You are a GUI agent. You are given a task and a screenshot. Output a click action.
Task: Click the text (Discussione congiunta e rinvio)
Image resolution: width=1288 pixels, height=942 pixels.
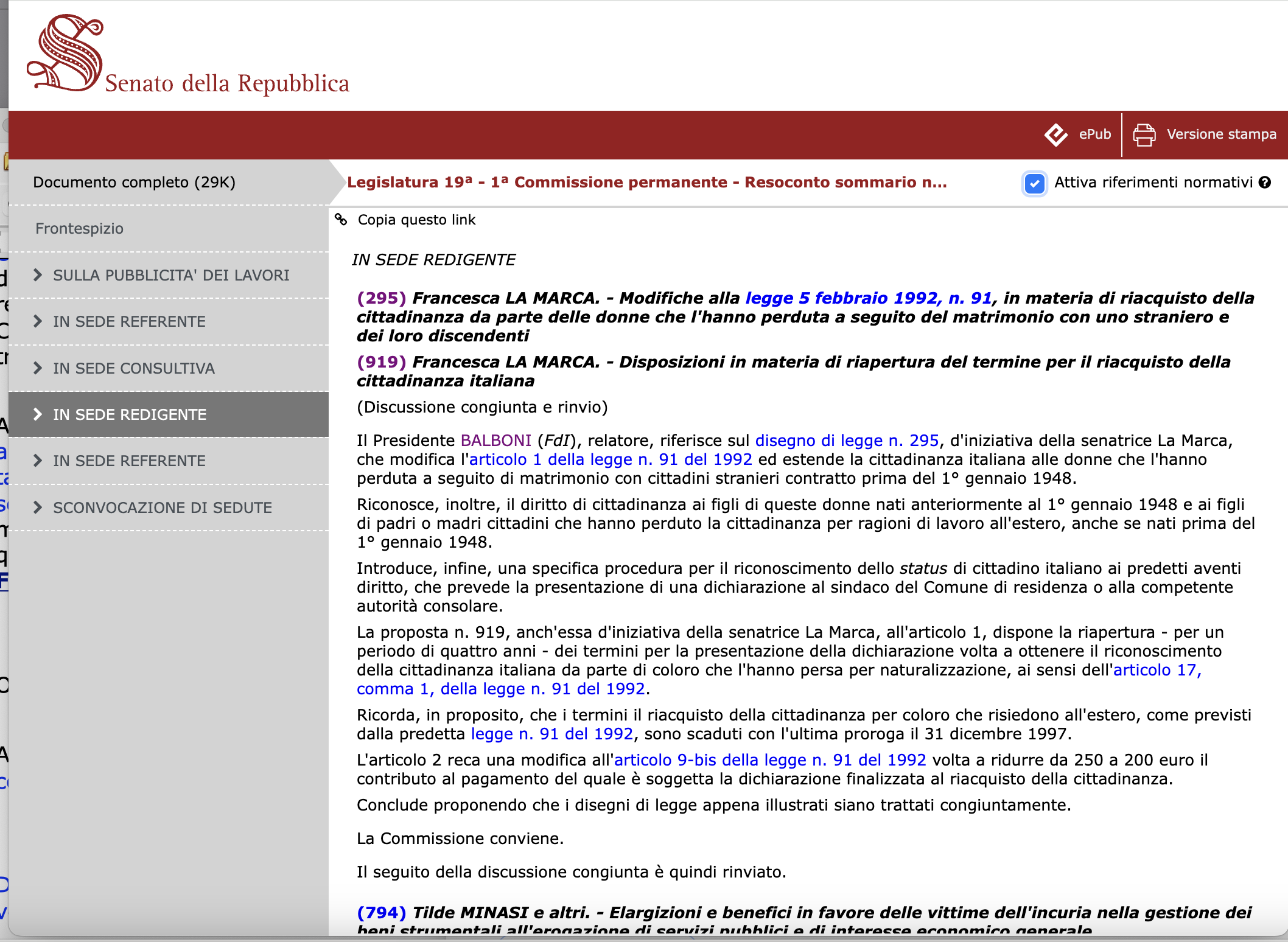tap(482, 407)
